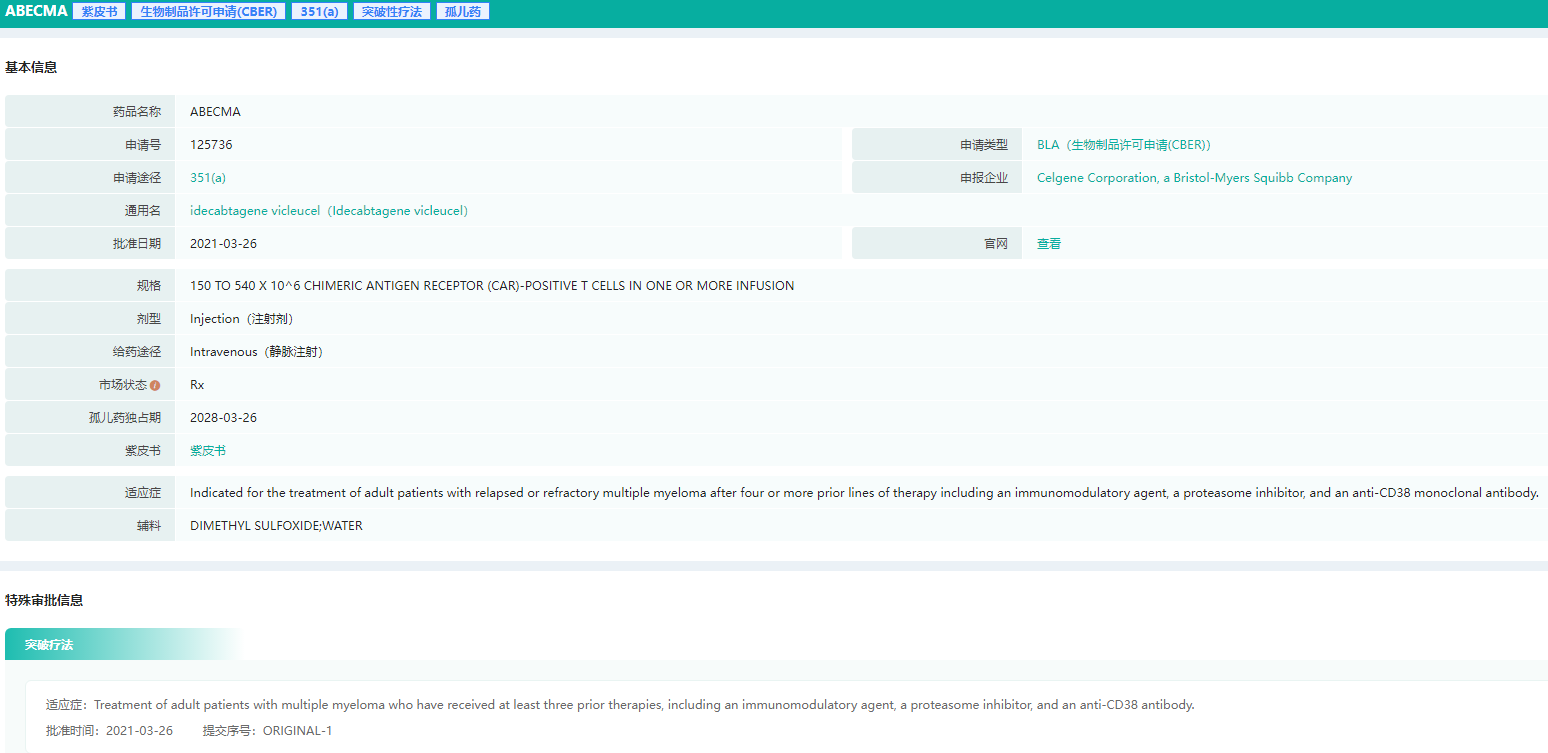Click the info icon beside 市场状态

pyautogui.click(x=155, y=385)
